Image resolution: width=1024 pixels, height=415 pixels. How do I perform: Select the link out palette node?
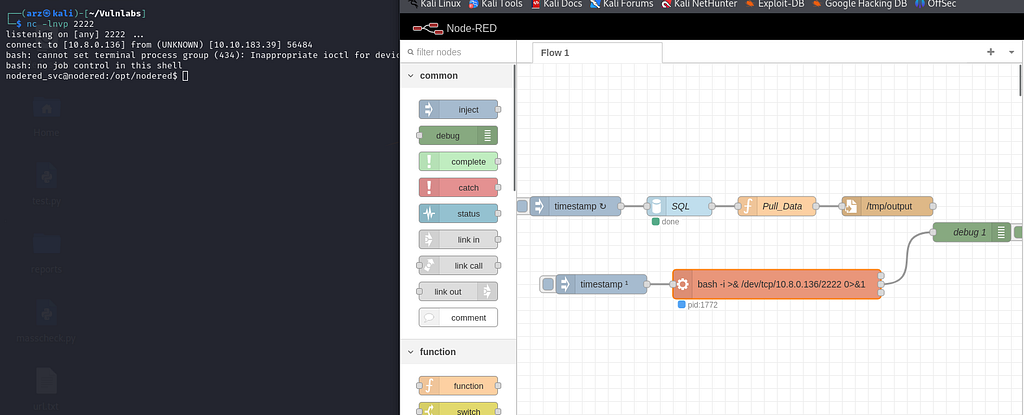[x=458, y=291]
